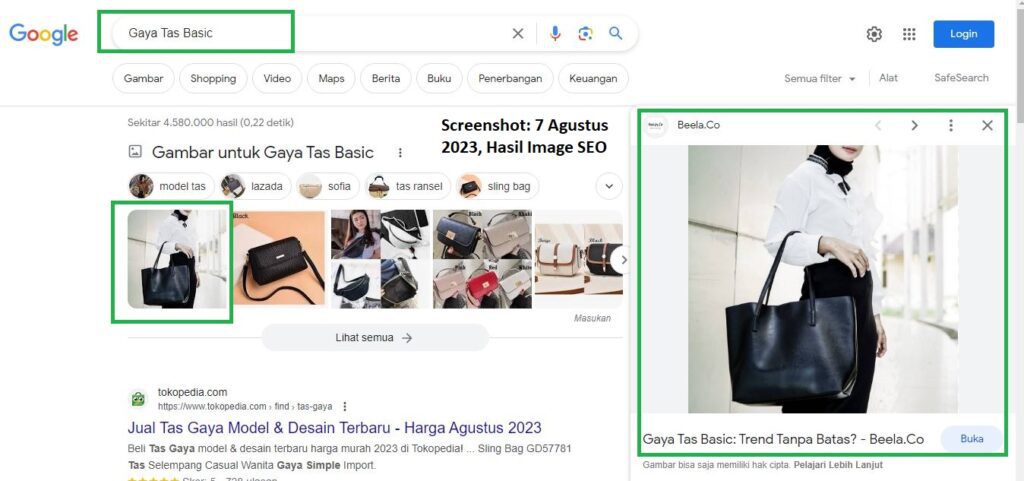Screen dimensions: 1024x481
Task: Open Google Lens camera search
Action: [586, 33]
